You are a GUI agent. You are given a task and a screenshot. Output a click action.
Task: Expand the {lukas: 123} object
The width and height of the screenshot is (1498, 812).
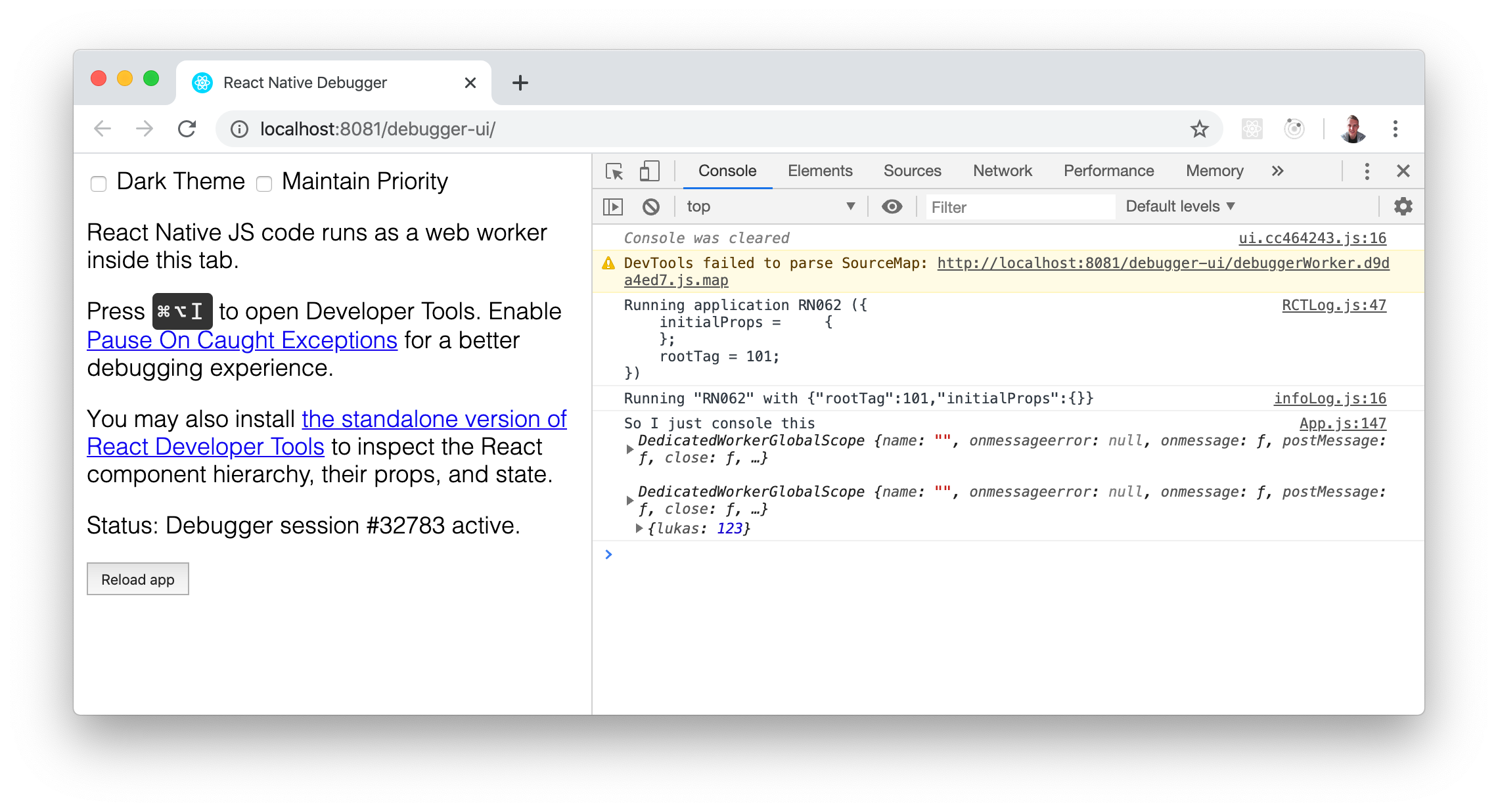tap(639, 528)
